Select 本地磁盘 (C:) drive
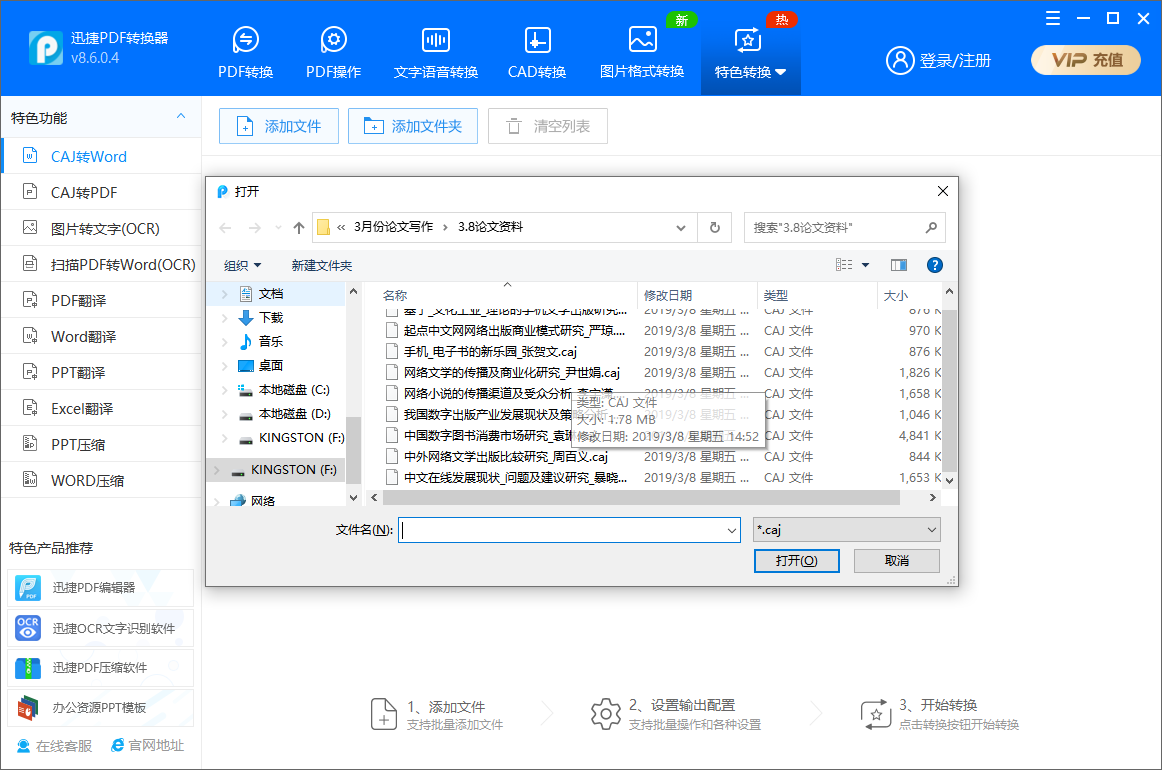 click(x=293, y=390)
